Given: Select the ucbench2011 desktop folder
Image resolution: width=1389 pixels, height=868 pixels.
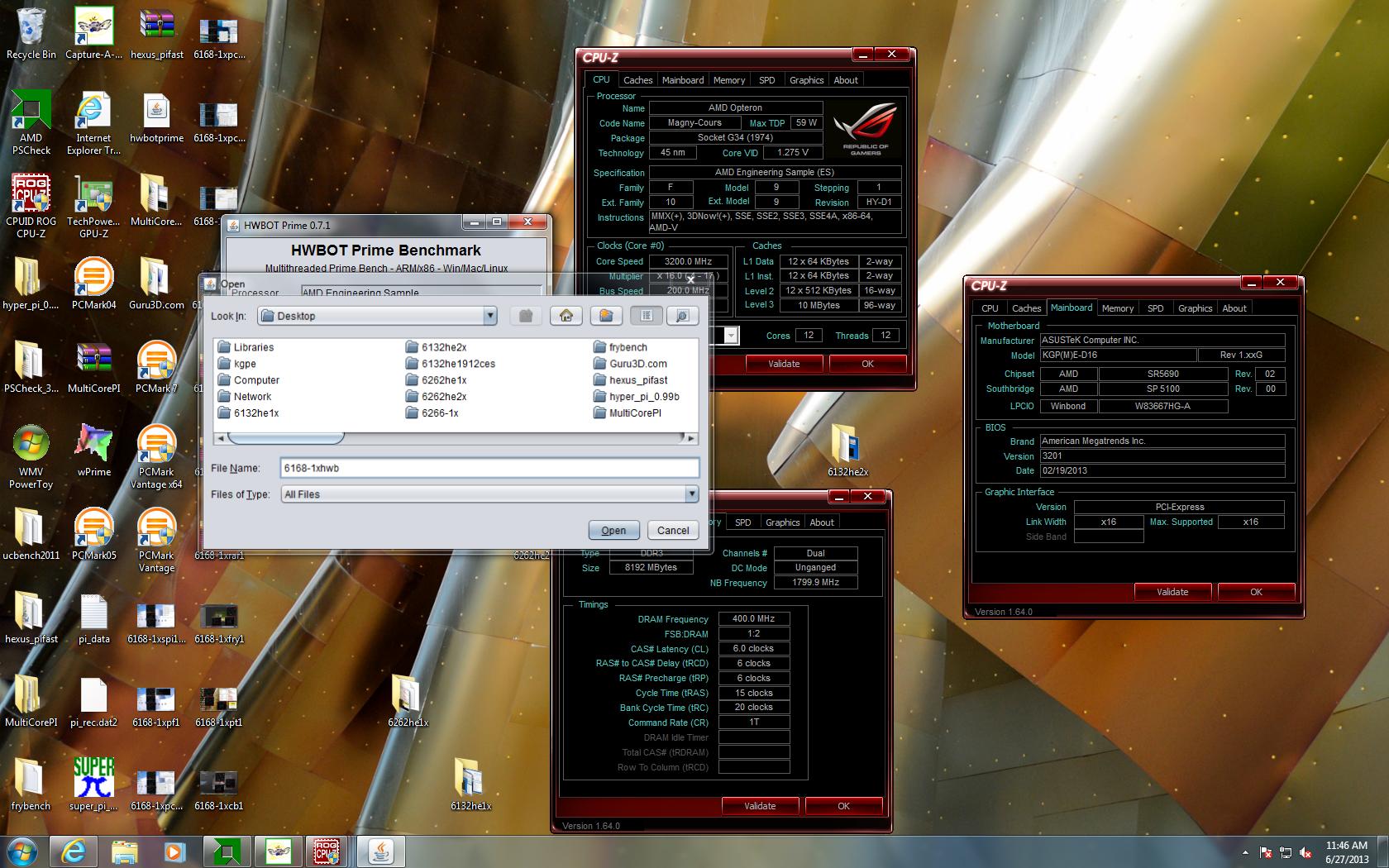Looking at the screenshot, I should (31, 533).
